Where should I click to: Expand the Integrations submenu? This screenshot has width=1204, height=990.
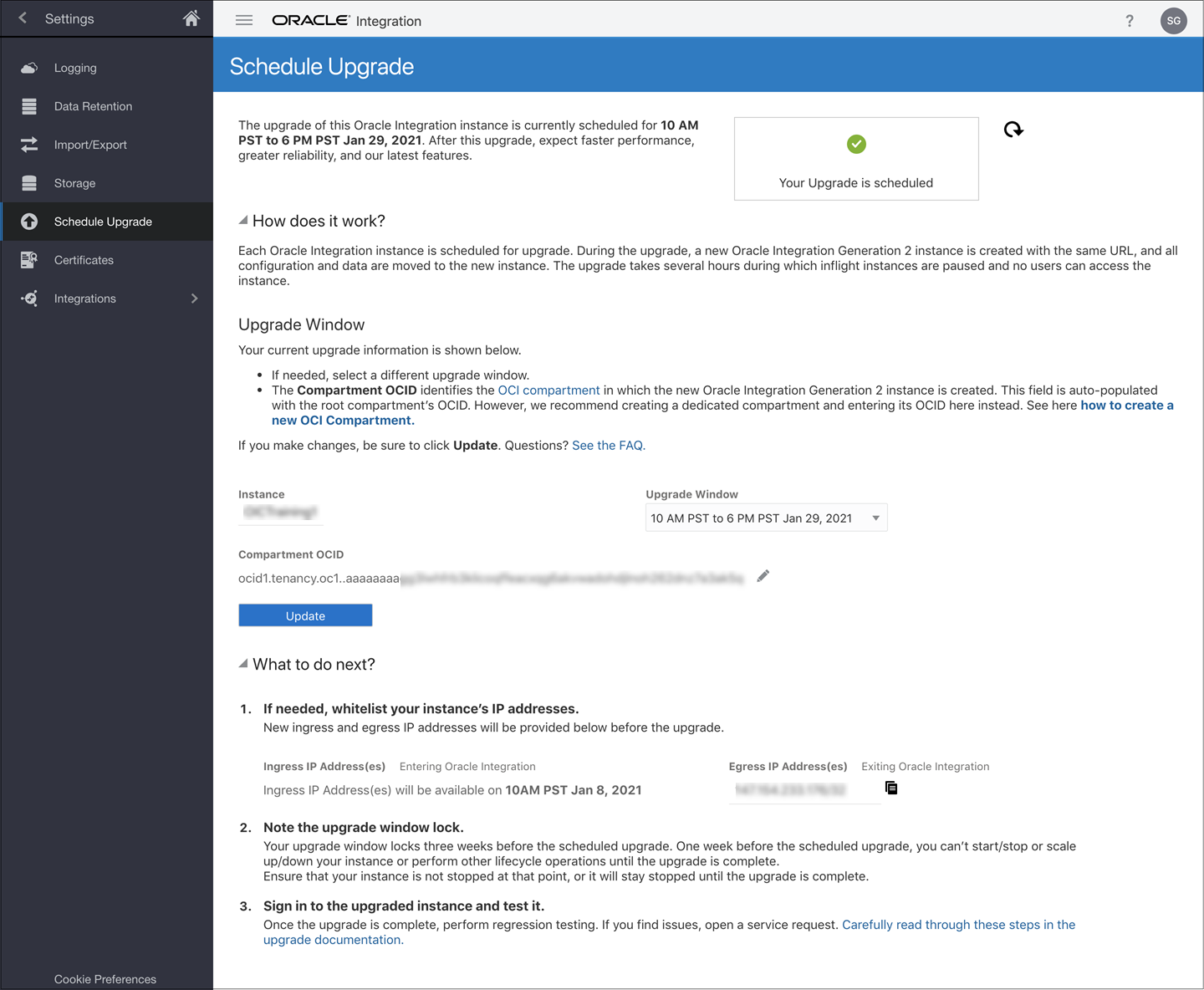(x=194, y=298)
